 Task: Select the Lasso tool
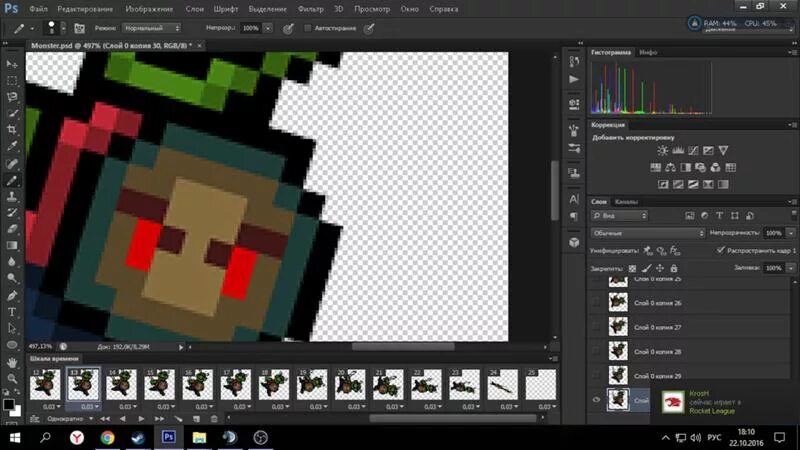click(x=12, y=97)
